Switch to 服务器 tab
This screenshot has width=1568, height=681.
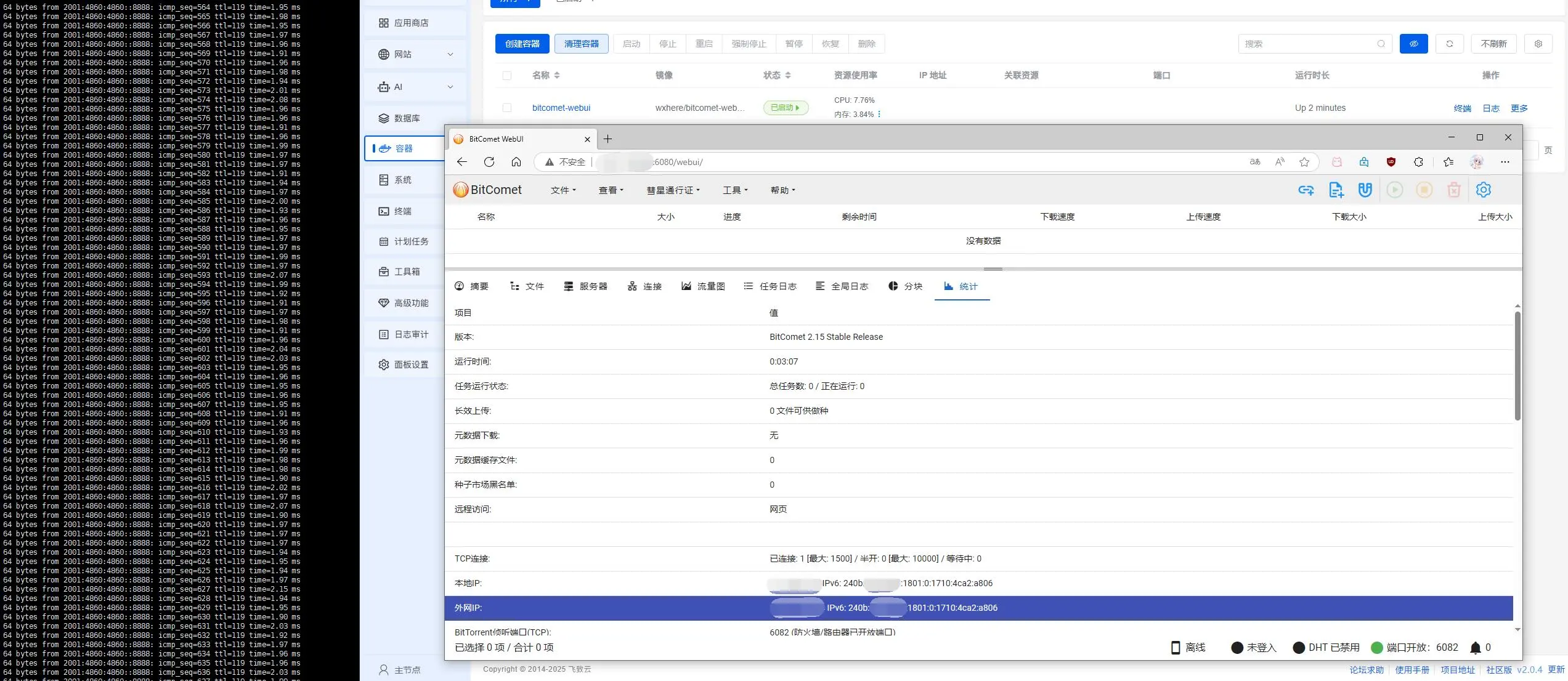pyautogui.click(x=585, y=286)
